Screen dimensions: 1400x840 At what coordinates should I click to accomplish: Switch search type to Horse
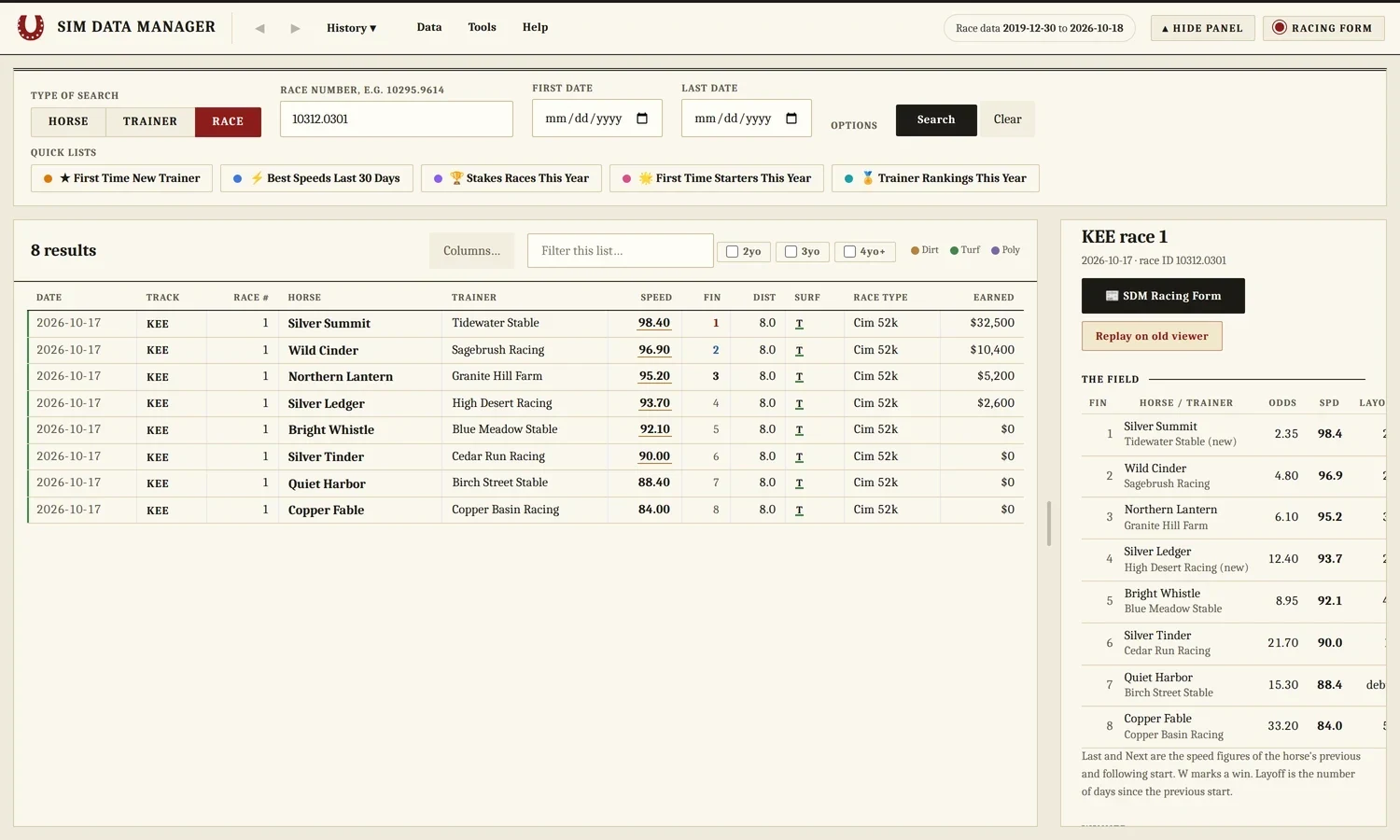click(68, 121)
